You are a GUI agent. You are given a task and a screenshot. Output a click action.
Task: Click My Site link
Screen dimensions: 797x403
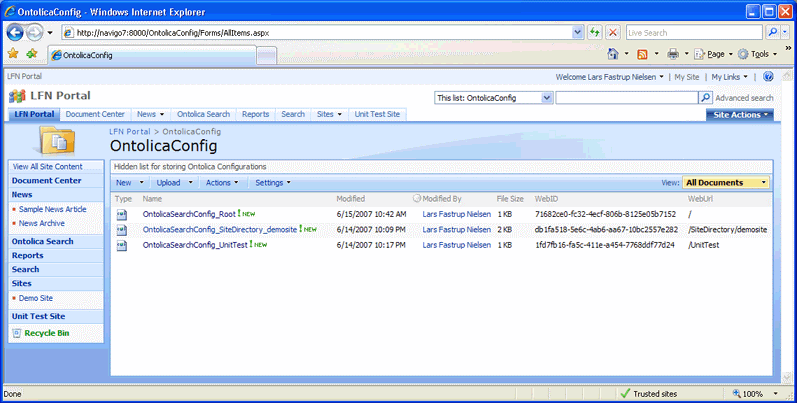tap(687, 77)
